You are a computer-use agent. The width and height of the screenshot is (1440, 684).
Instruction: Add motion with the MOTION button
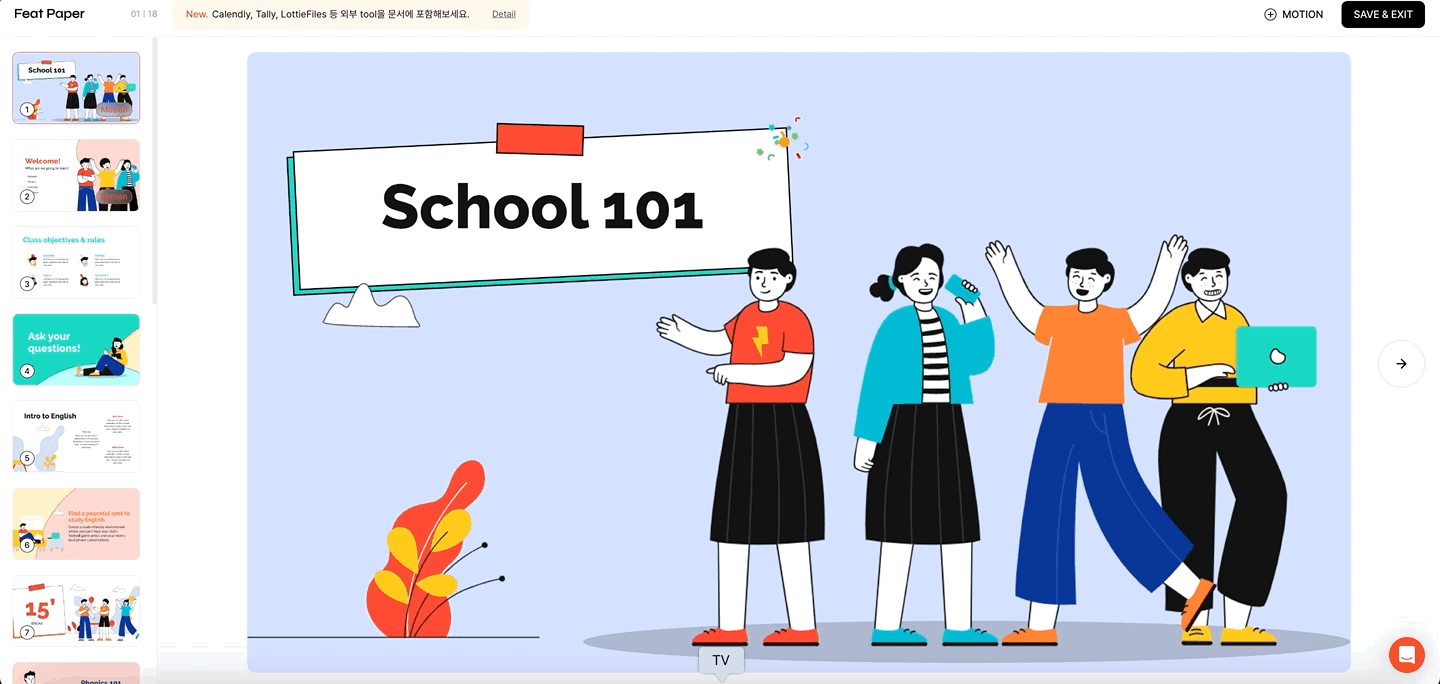click(x=1293, y=14)
